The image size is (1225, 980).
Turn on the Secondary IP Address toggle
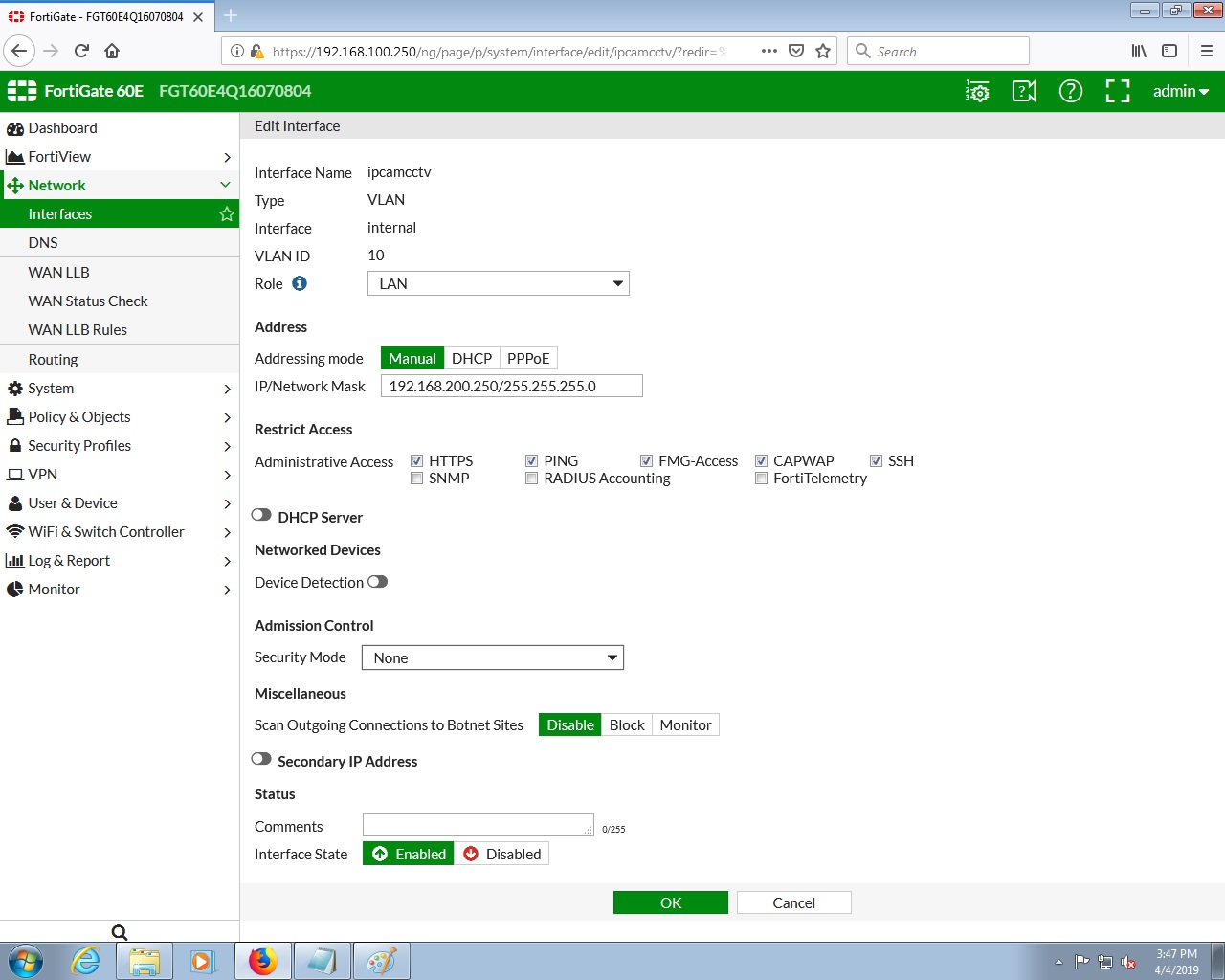pos(261,759)
